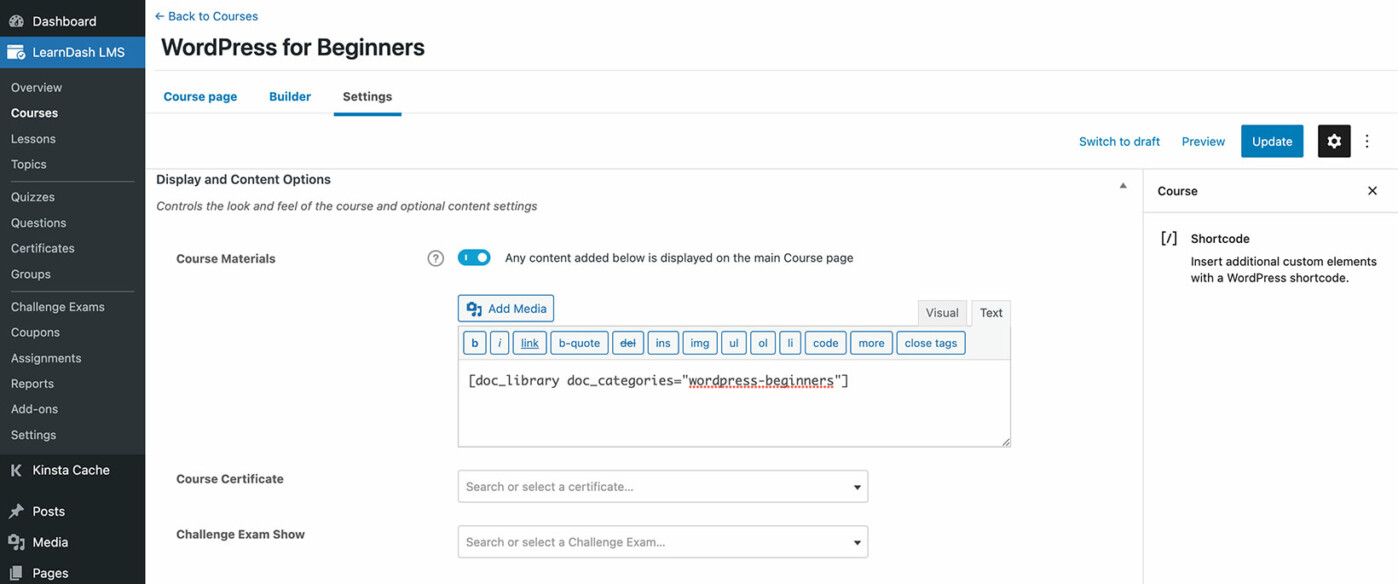This screenshot has width=1398, height=584.
Task: Switch the editor to Visual mode
Action: click(x=941, y=312)
